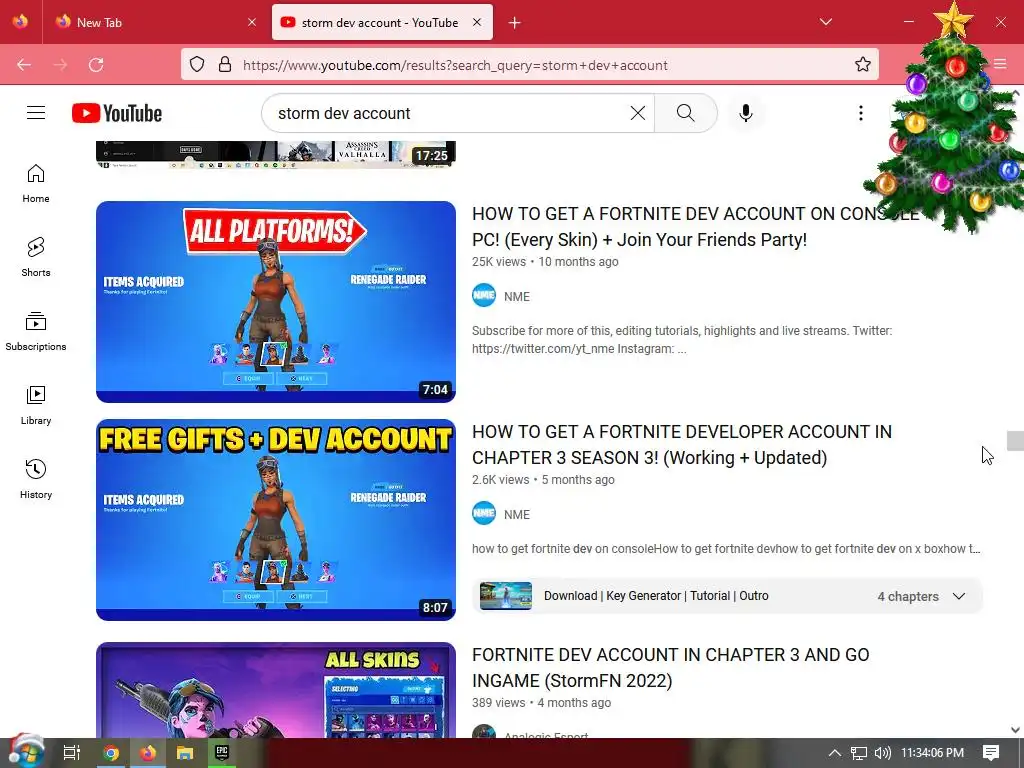Click ALL SKINS video thumbnail
1024x768 pixels.
click(276, 690)
